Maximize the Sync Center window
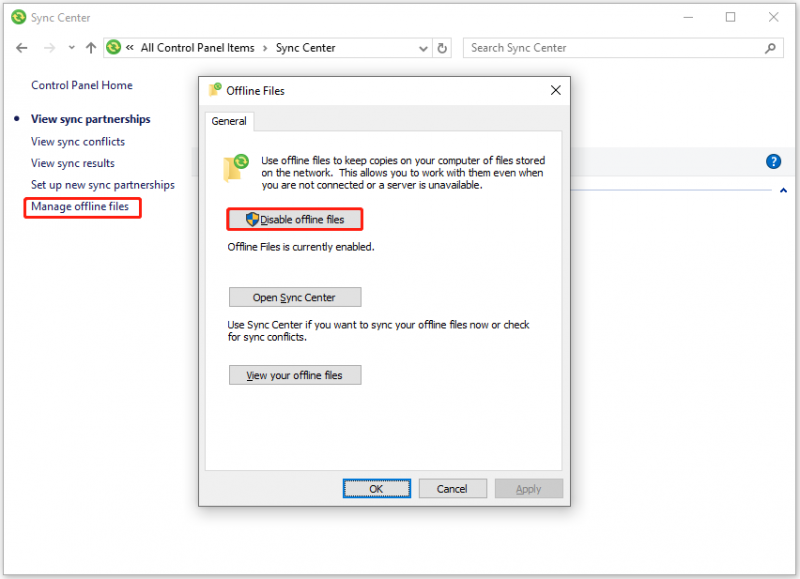Screen dimensions: 800x579 [731, 17]
